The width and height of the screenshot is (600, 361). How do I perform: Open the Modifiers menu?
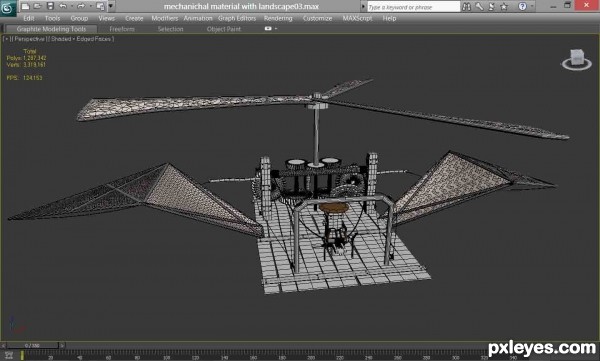click(165, 18)
